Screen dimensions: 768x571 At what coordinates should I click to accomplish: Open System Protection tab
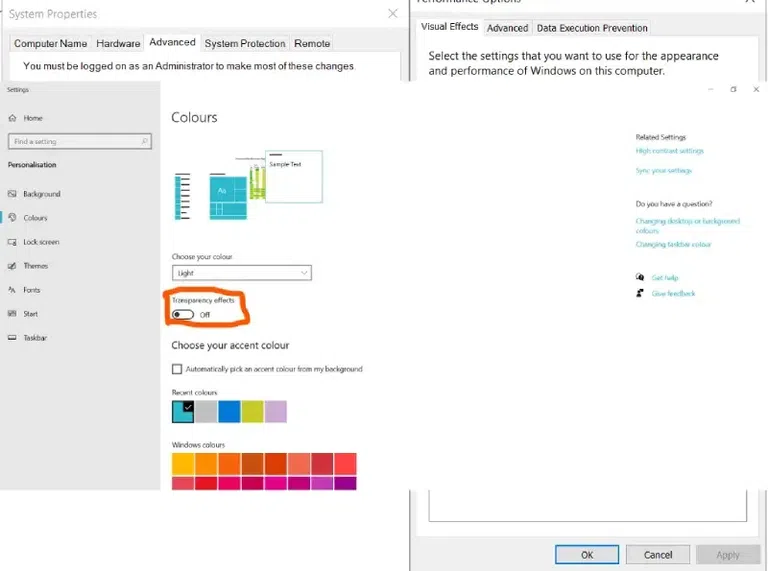point(245,44)
